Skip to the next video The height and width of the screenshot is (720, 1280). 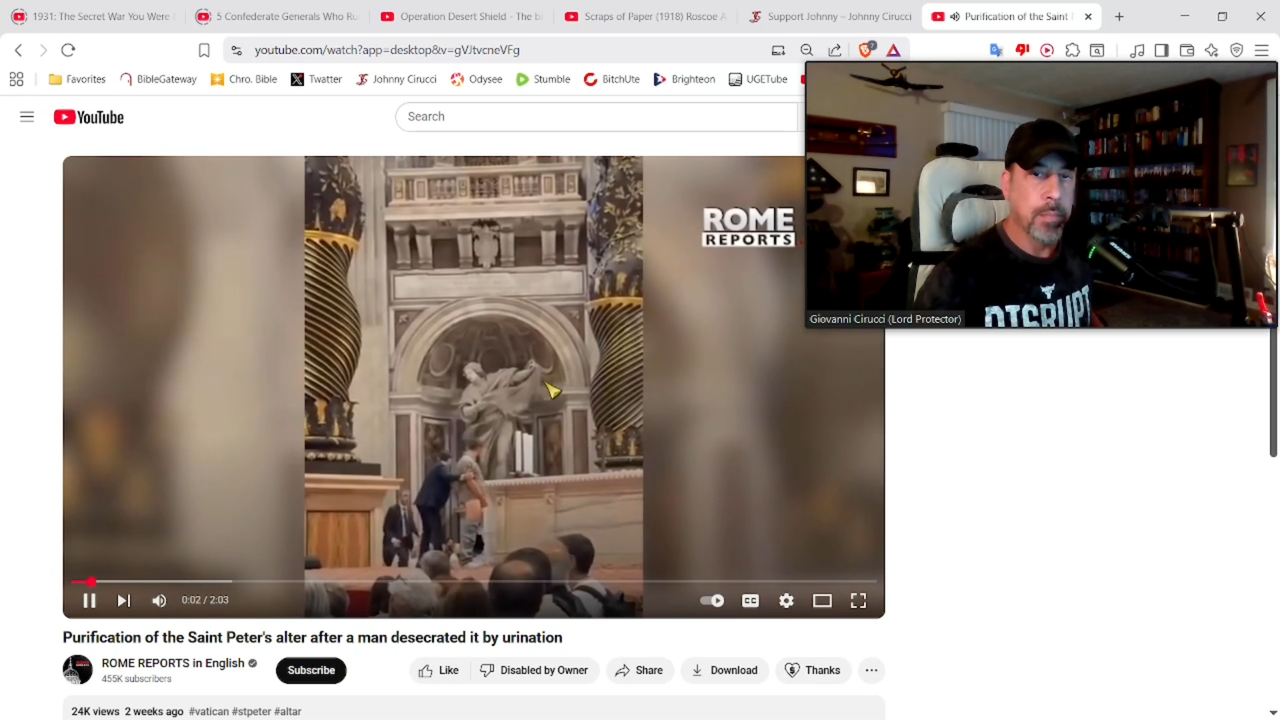[123, 601]
